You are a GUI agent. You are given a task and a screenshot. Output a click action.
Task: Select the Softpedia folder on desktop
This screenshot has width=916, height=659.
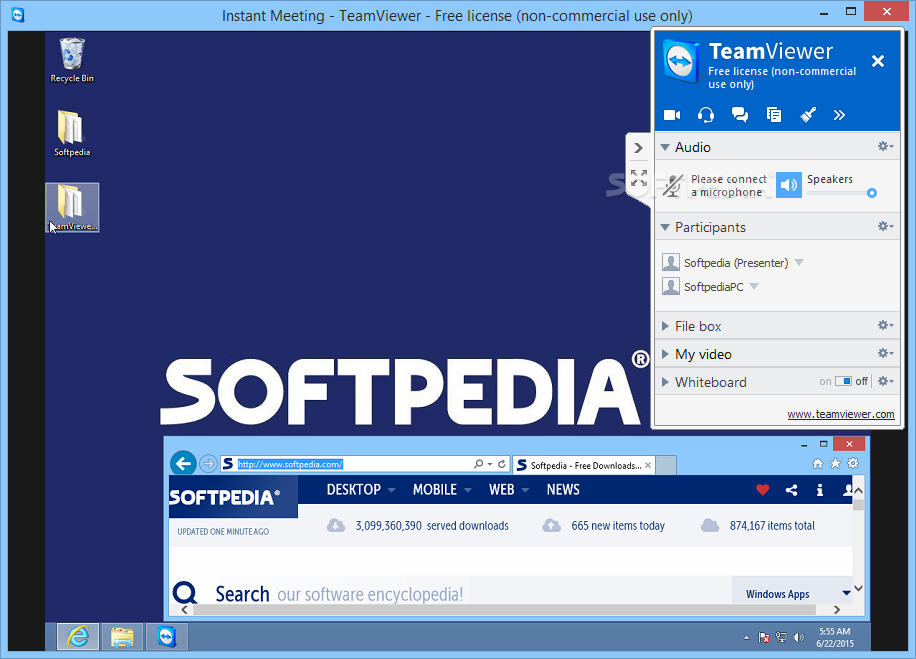72,134
